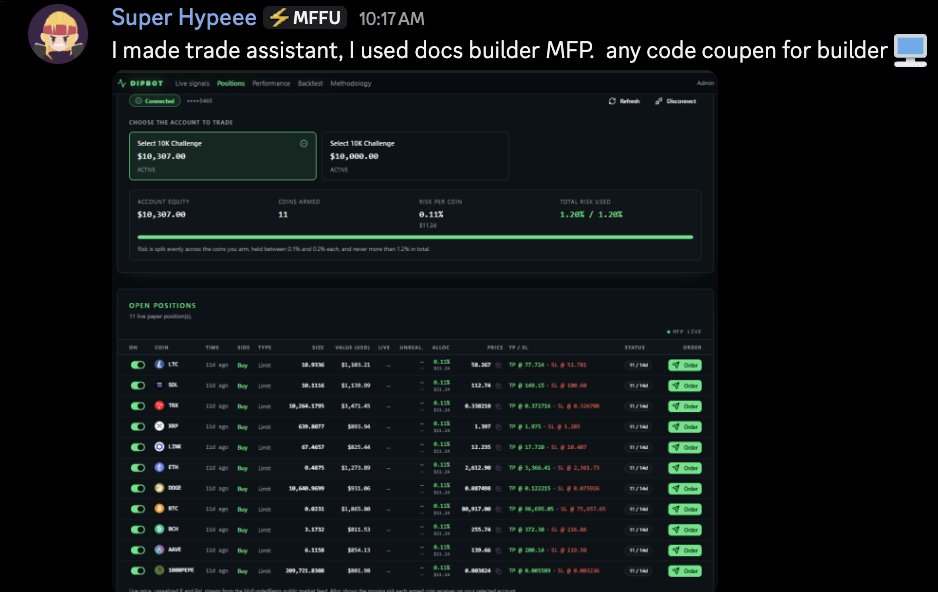Click the SOL coin icon
This screenshot has width=938, height=592.
click(159, 385)
